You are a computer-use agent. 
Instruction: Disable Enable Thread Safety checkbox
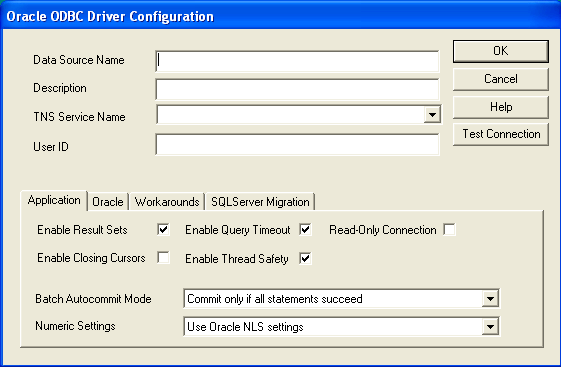point(305,258)
